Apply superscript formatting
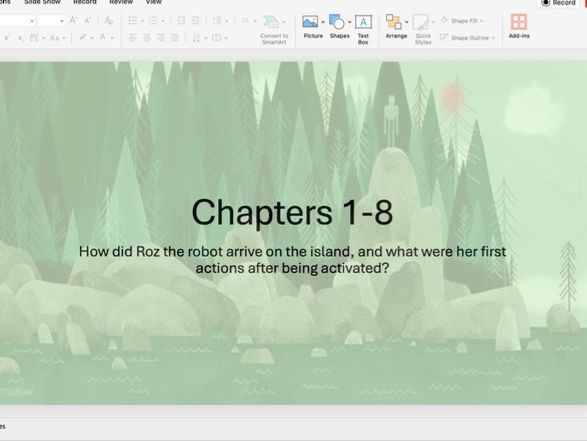The width and height of the screenshot is (587, 441). (6, 37)
